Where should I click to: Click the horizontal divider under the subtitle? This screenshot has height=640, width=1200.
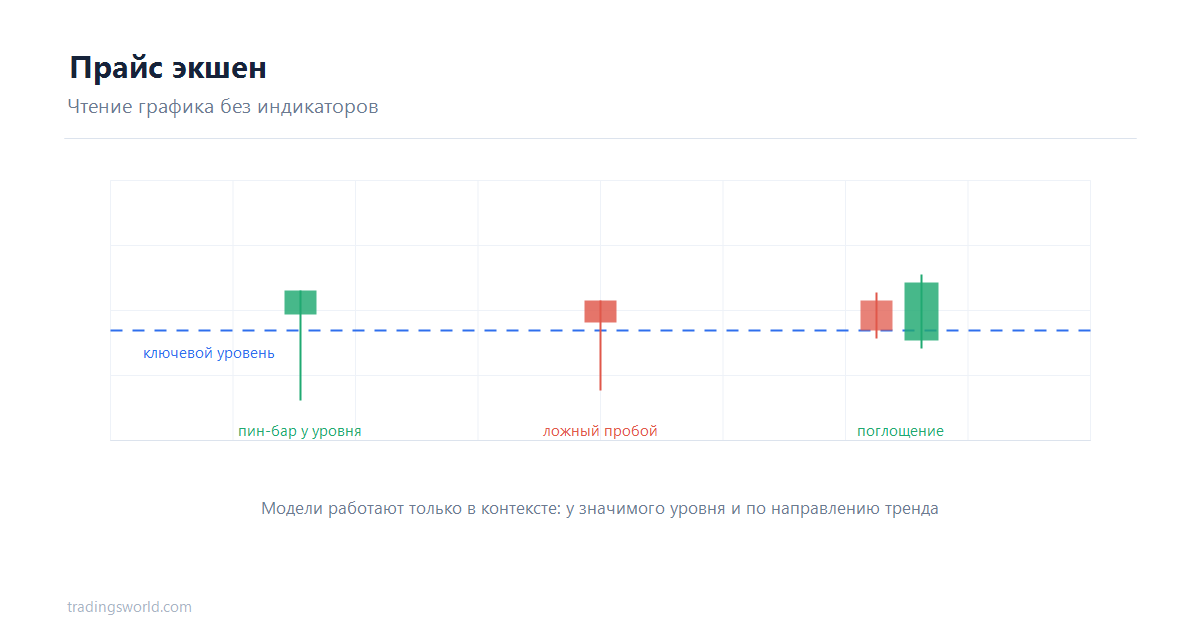[600, 138]
